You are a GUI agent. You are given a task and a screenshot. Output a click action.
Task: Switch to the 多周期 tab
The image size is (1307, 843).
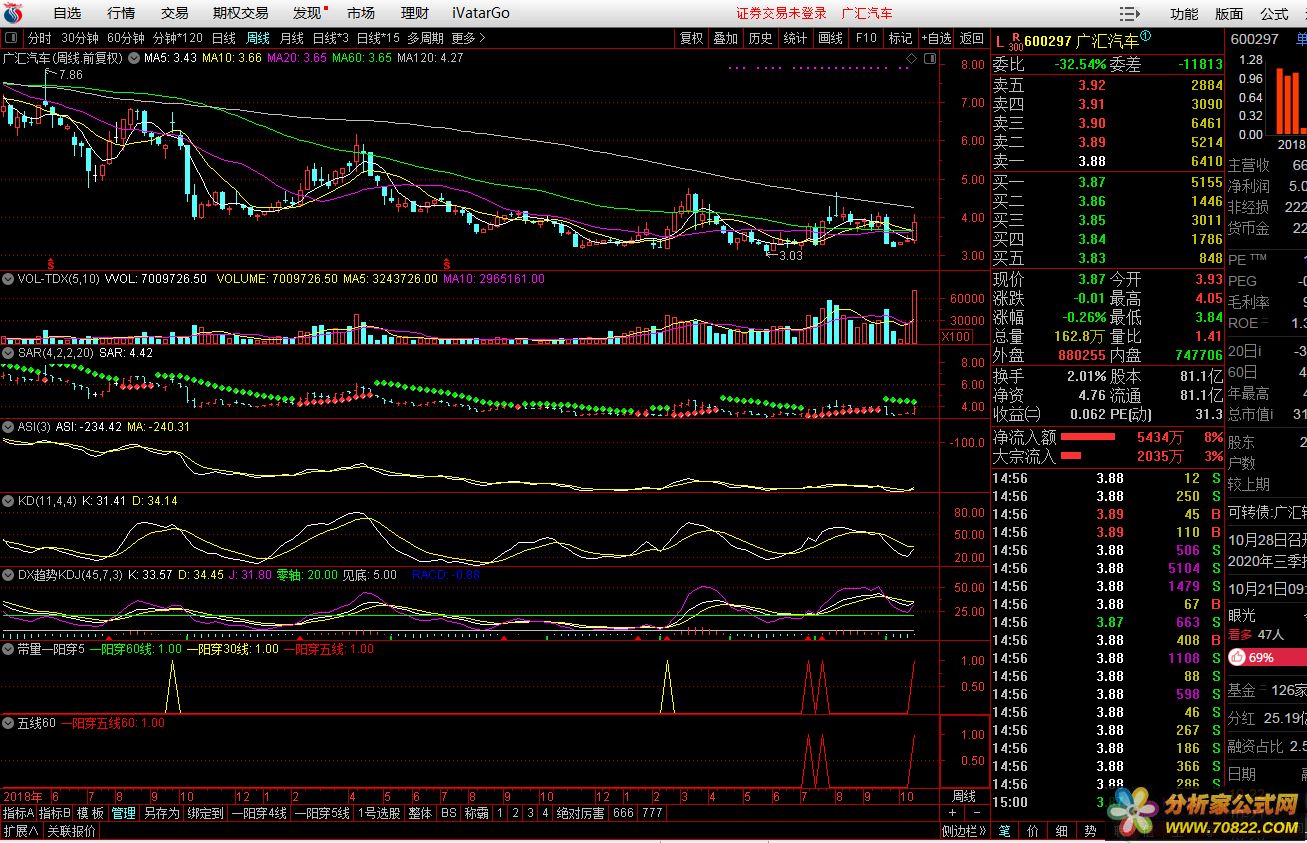point(426,38)
